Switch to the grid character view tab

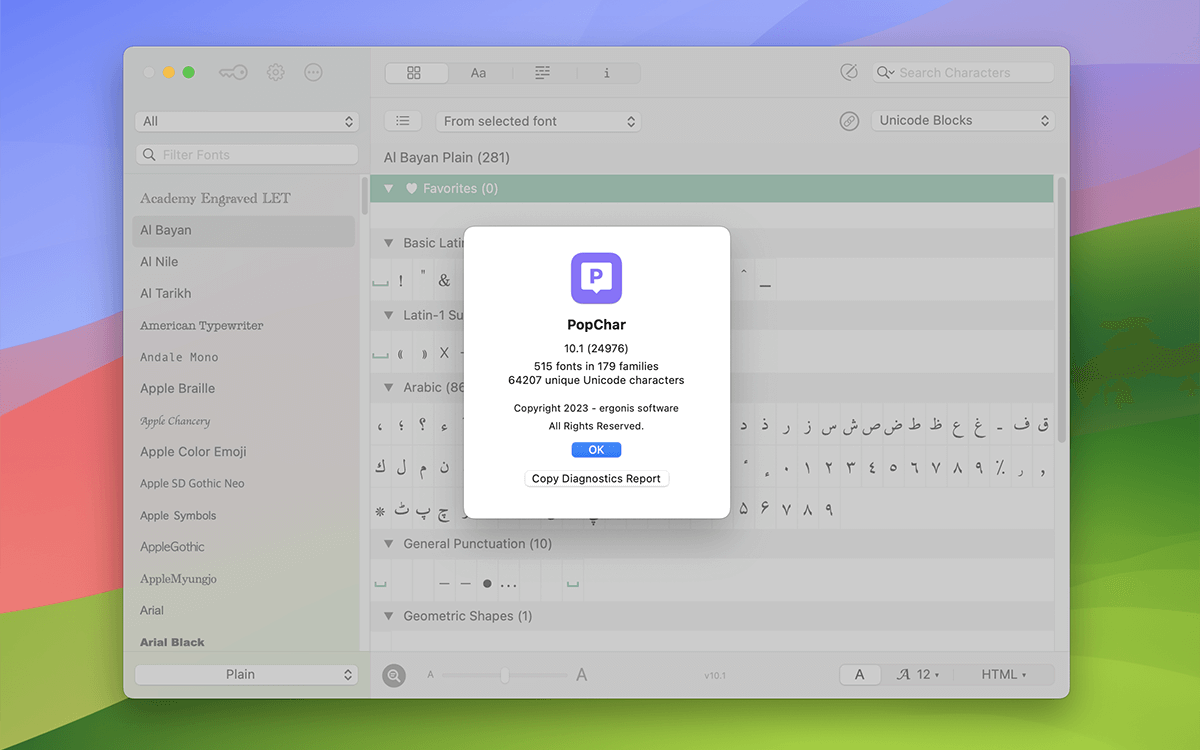[x=414, y=73]
